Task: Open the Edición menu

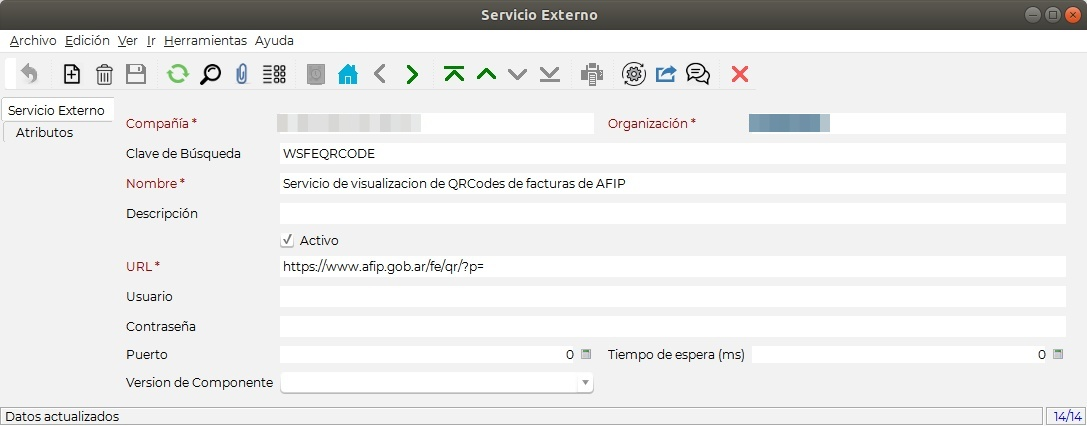Action: (x=87, y=41)
